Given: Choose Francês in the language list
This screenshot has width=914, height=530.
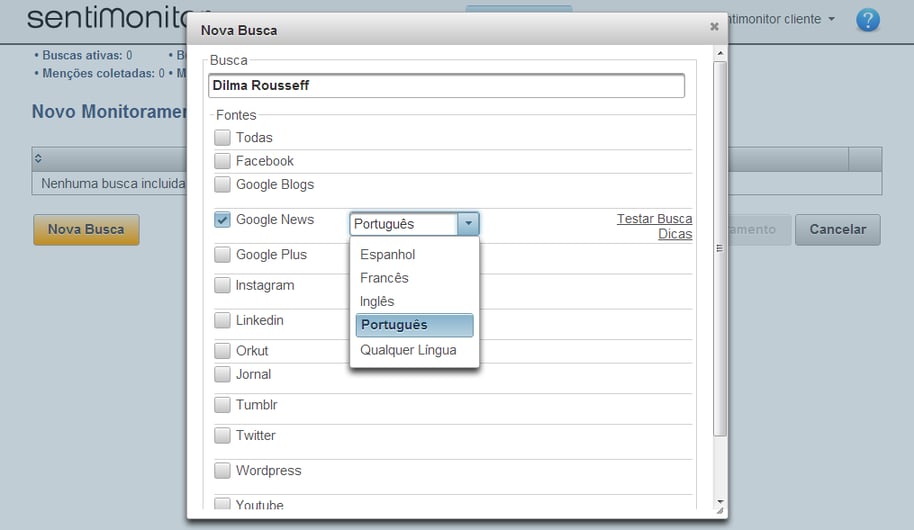Looking at the screenshot, I should tap(414, 278).
